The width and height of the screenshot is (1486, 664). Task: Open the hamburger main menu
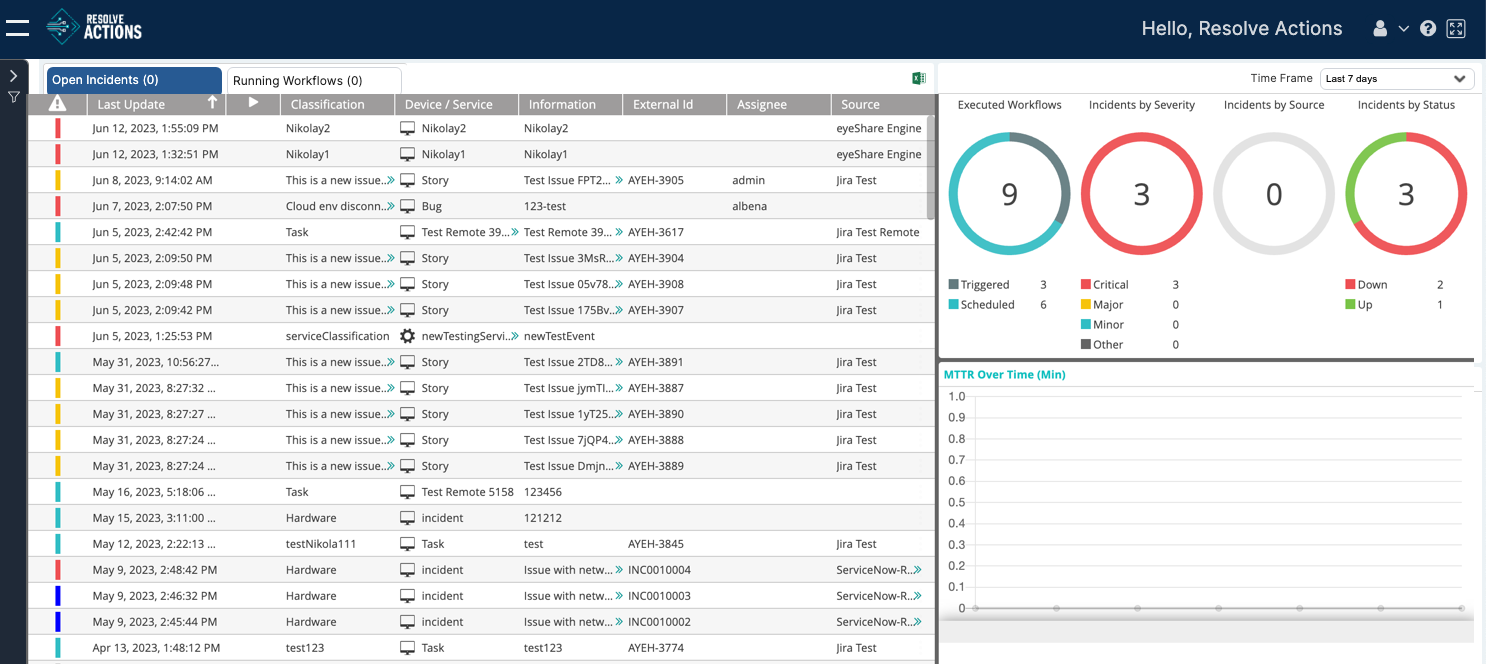17,27
